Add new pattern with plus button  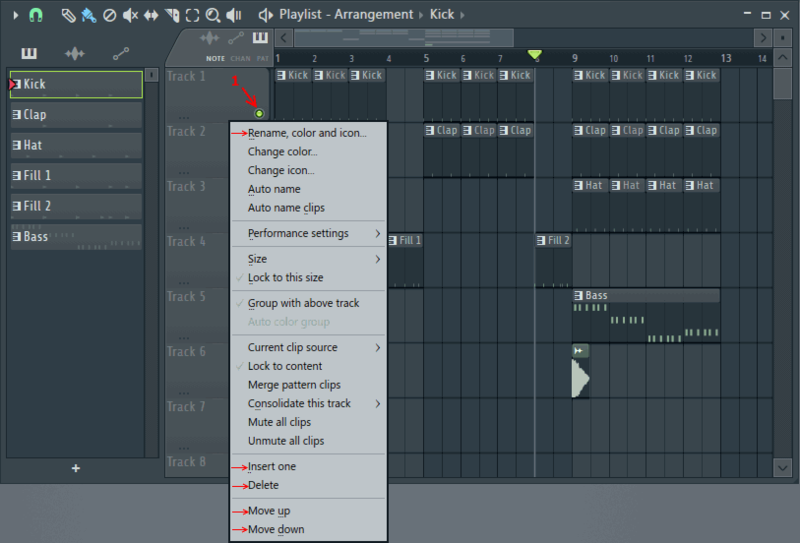(76, 468)
